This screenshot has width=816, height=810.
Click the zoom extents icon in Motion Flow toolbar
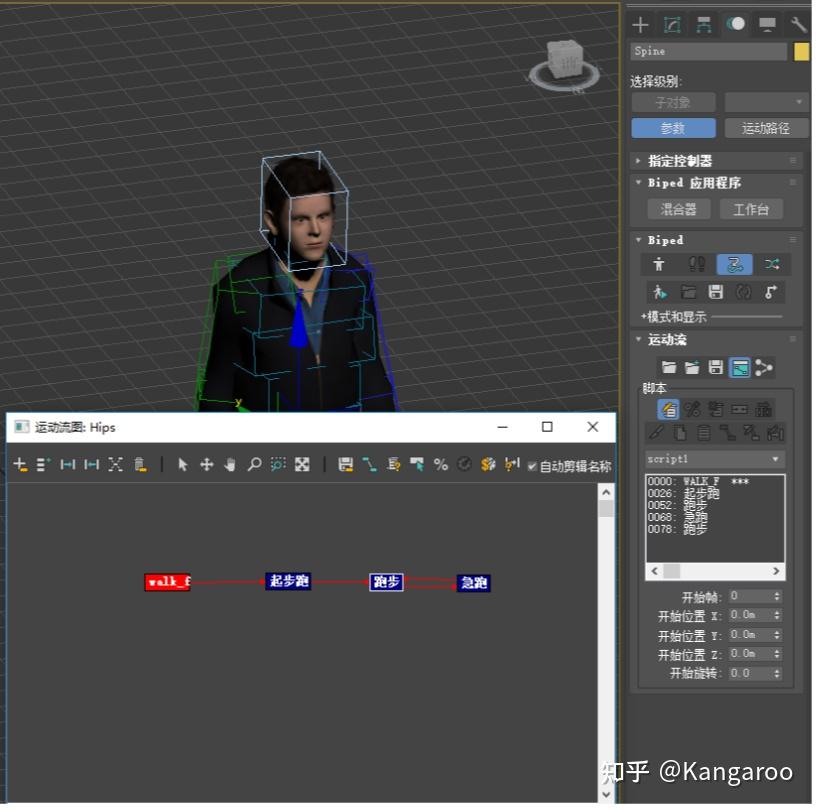[304, 462]
